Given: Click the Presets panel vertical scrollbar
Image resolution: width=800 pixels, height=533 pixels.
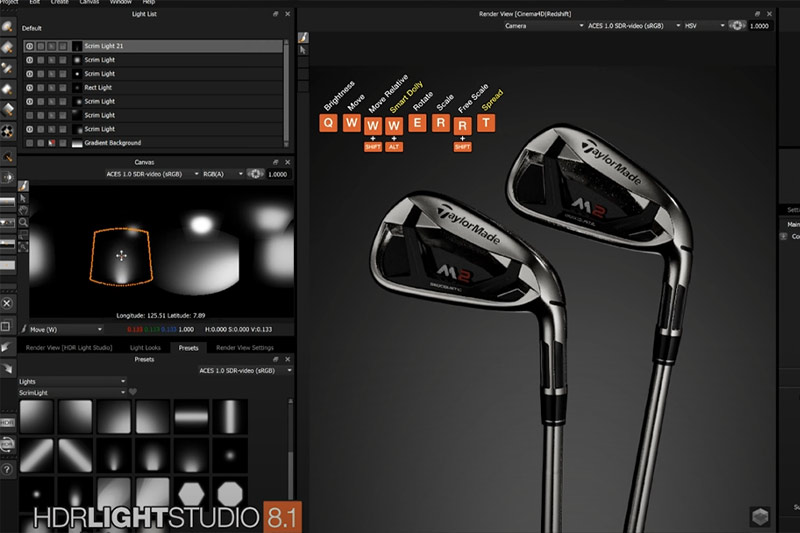Looking at the screenshot, I should tap(290, 449).
